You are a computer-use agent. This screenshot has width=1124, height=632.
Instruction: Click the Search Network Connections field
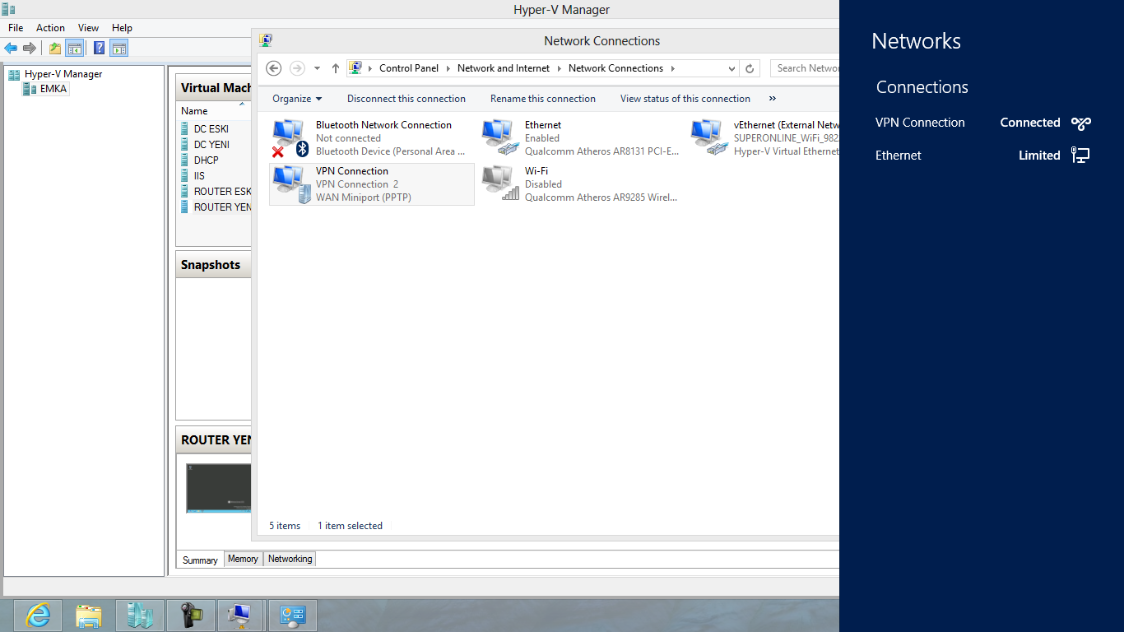click(x=804, y=68)
